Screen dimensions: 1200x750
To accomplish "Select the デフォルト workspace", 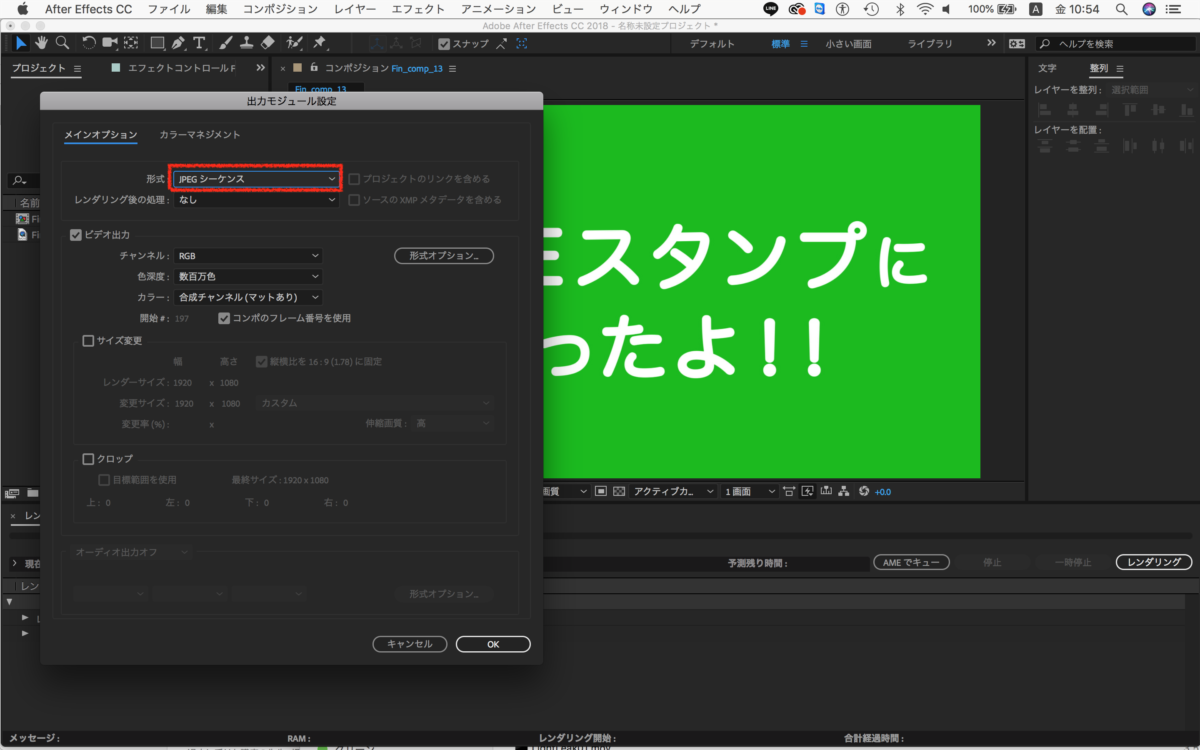I will pyautogui.click(x=713, y=44).
